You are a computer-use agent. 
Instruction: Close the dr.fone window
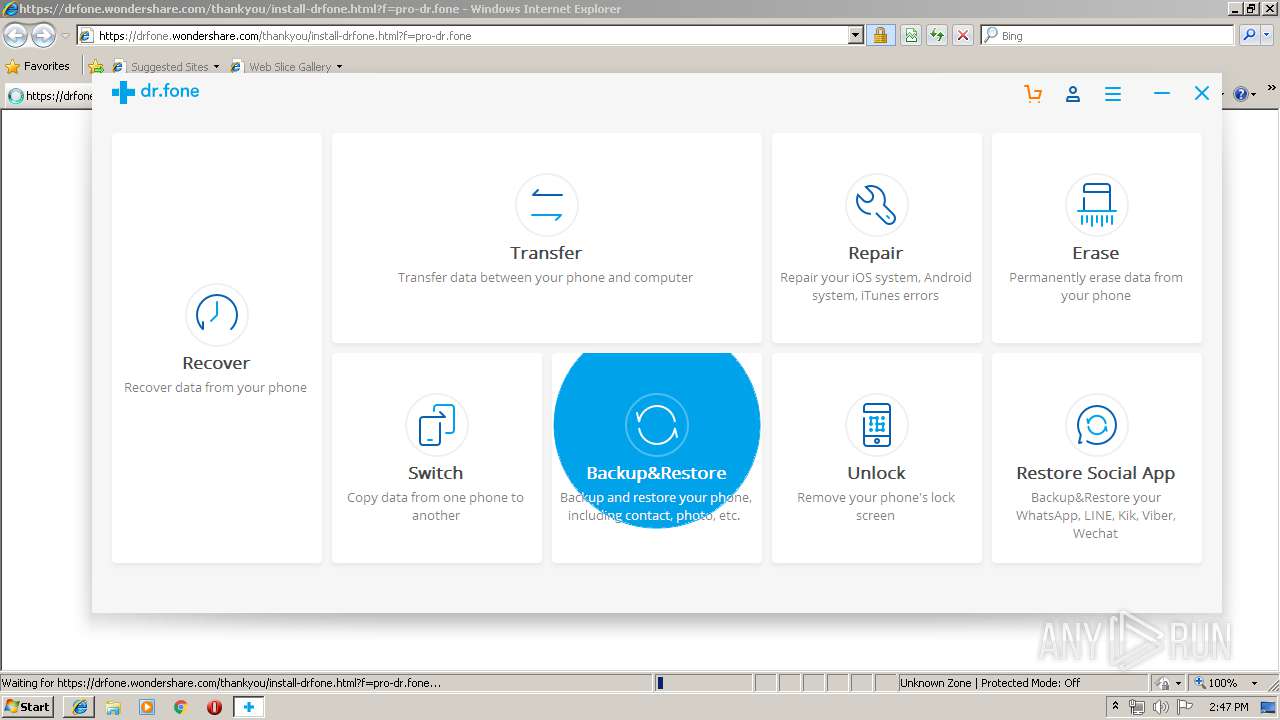point(1202,93)
